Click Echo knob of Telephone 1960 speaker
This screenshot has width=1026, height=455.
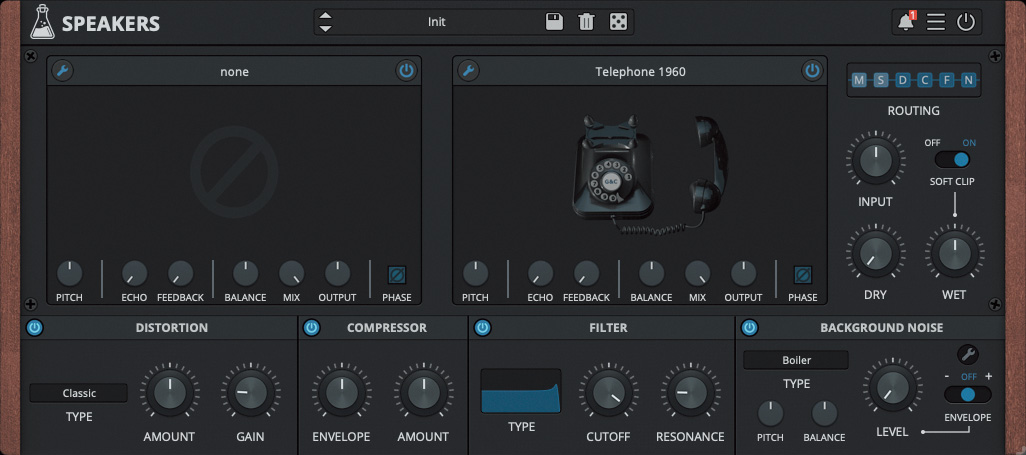[x=540, y=274]
